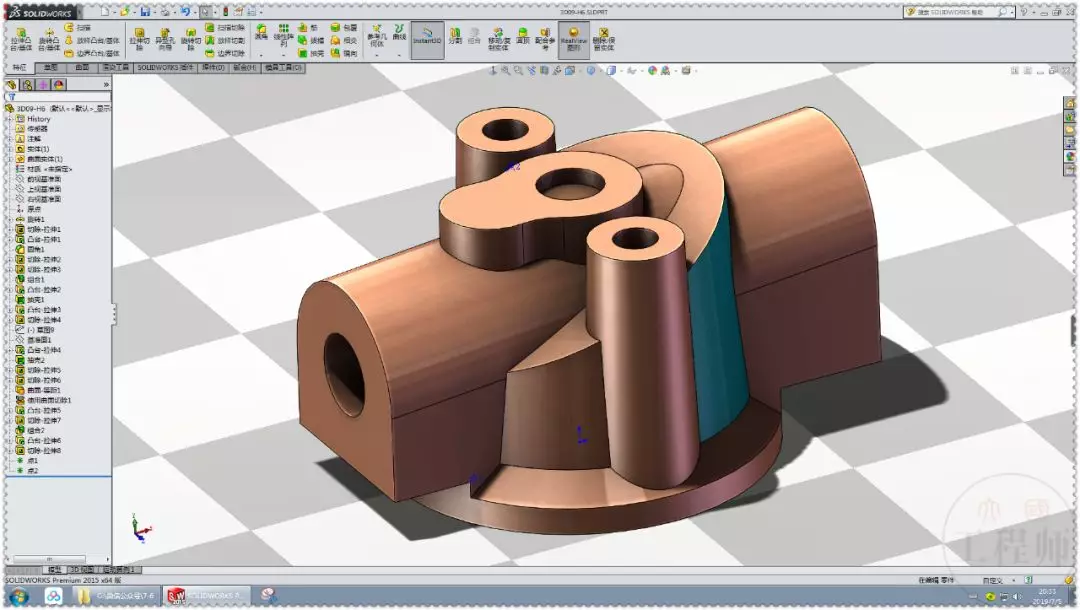
Task: Click the Save icon in title bar
Action: (x=145, y=12)
